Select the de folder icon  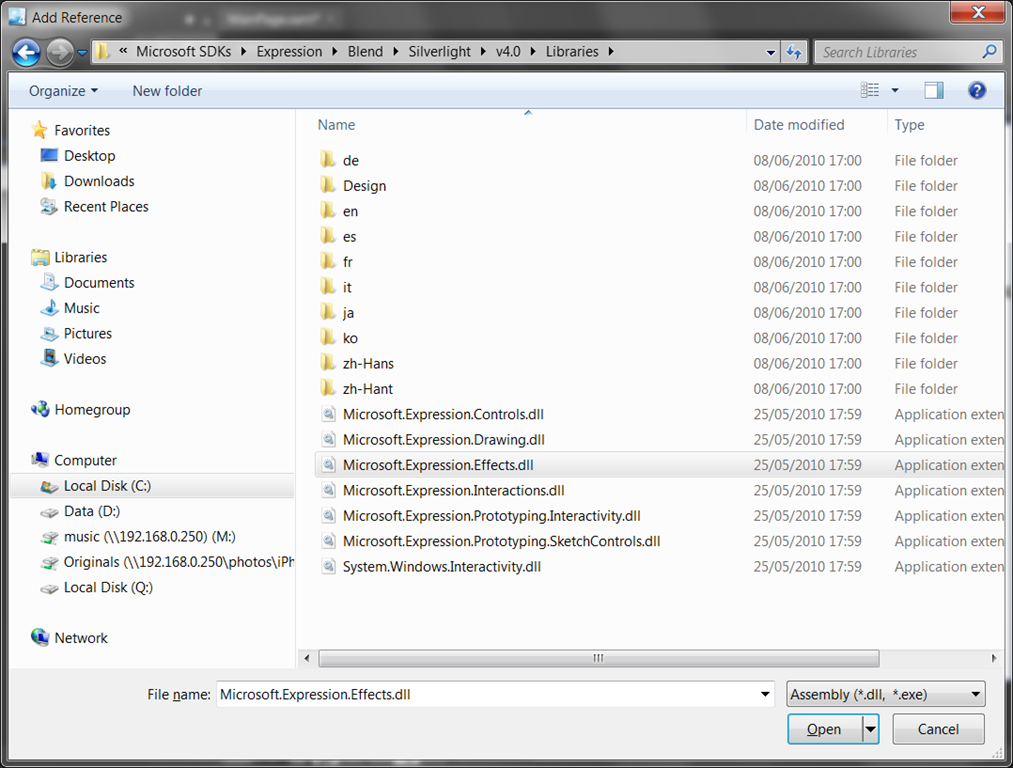coord(328,160)
